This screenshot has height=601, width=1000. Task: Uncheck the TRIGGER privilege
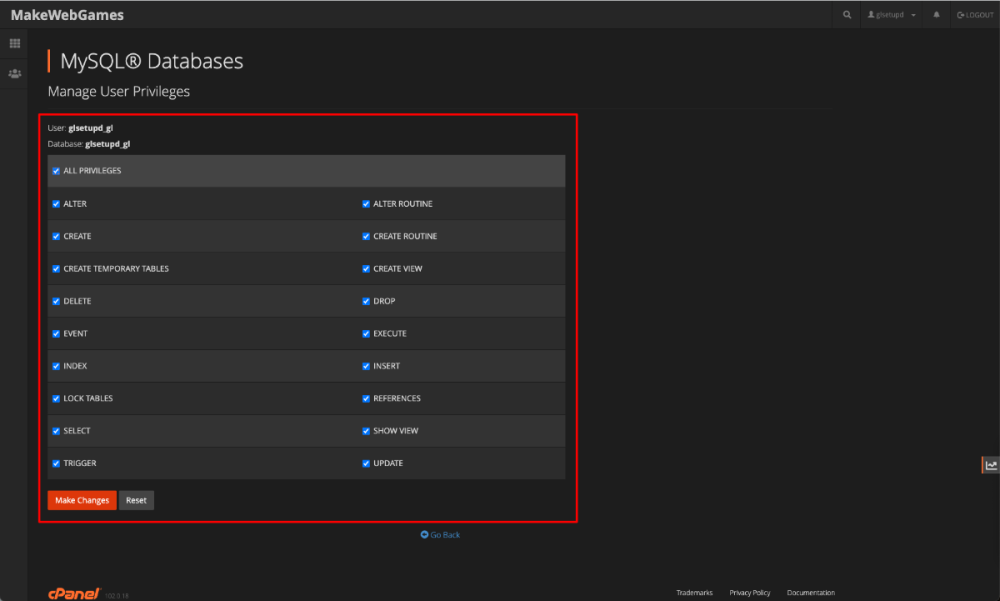[x=56, y=464]
